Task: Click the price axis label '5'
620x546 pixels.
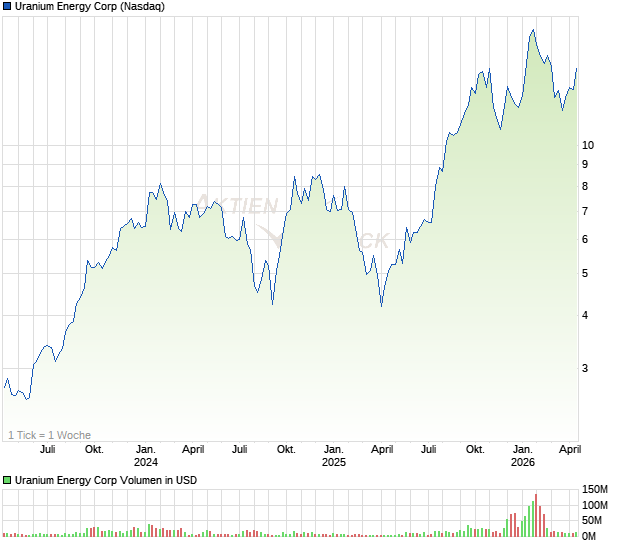Action: (x=585, y=273)
